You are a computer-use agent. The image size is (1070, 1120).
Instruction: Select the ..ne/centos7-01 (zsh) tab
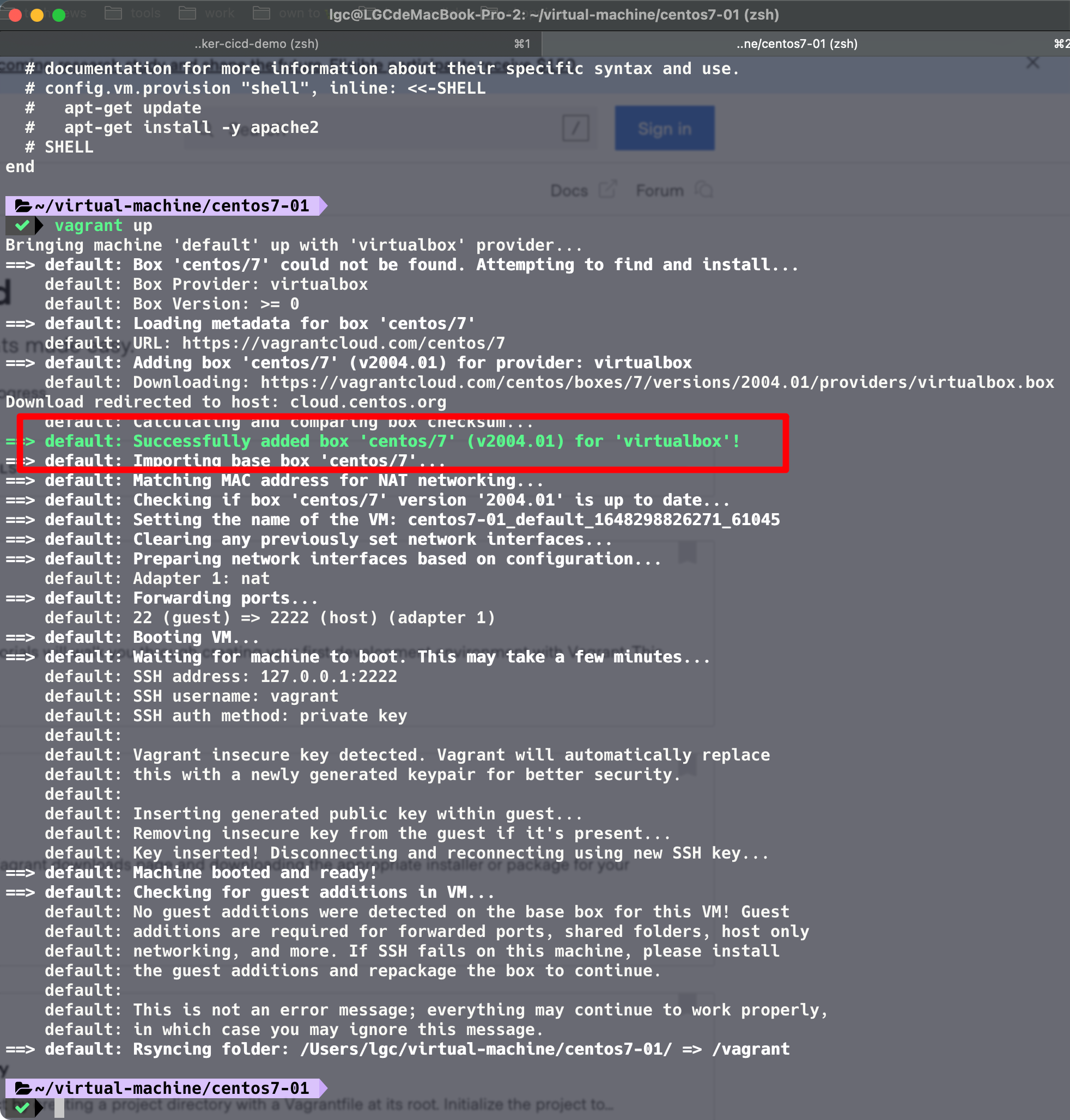(x=797, y=44)
